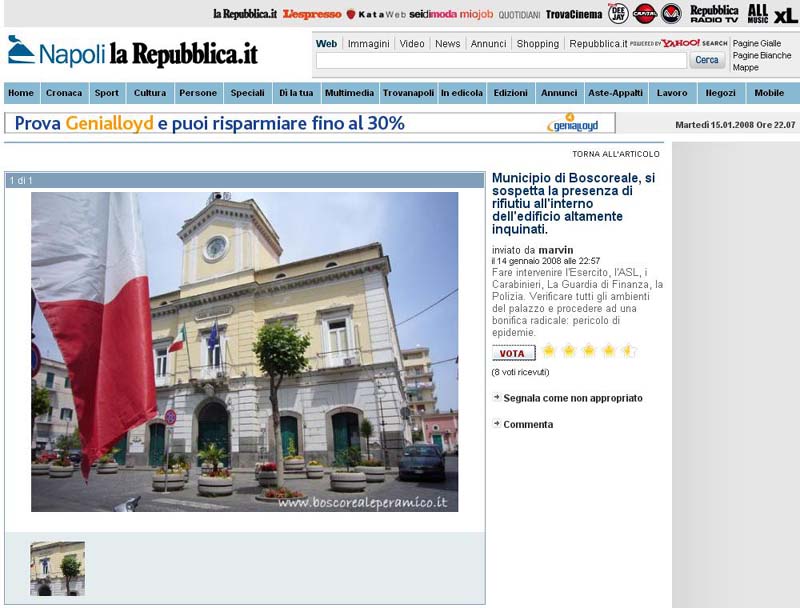This screenshot has width=800, height=608.
Task: Rate with the fourth star
Action: click(x=609, y=351)
